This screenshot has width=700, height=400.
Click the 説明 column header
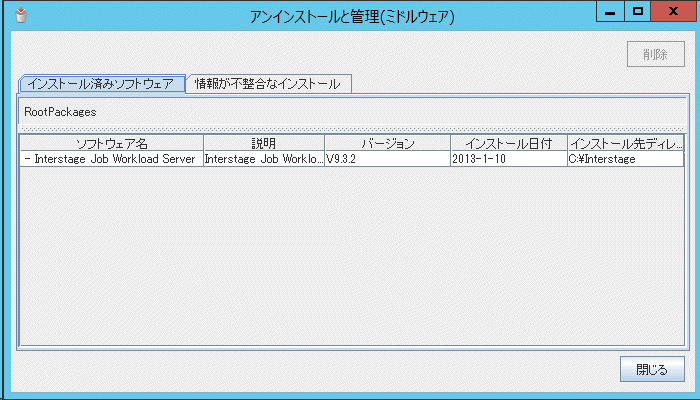(x=264, y=143)
